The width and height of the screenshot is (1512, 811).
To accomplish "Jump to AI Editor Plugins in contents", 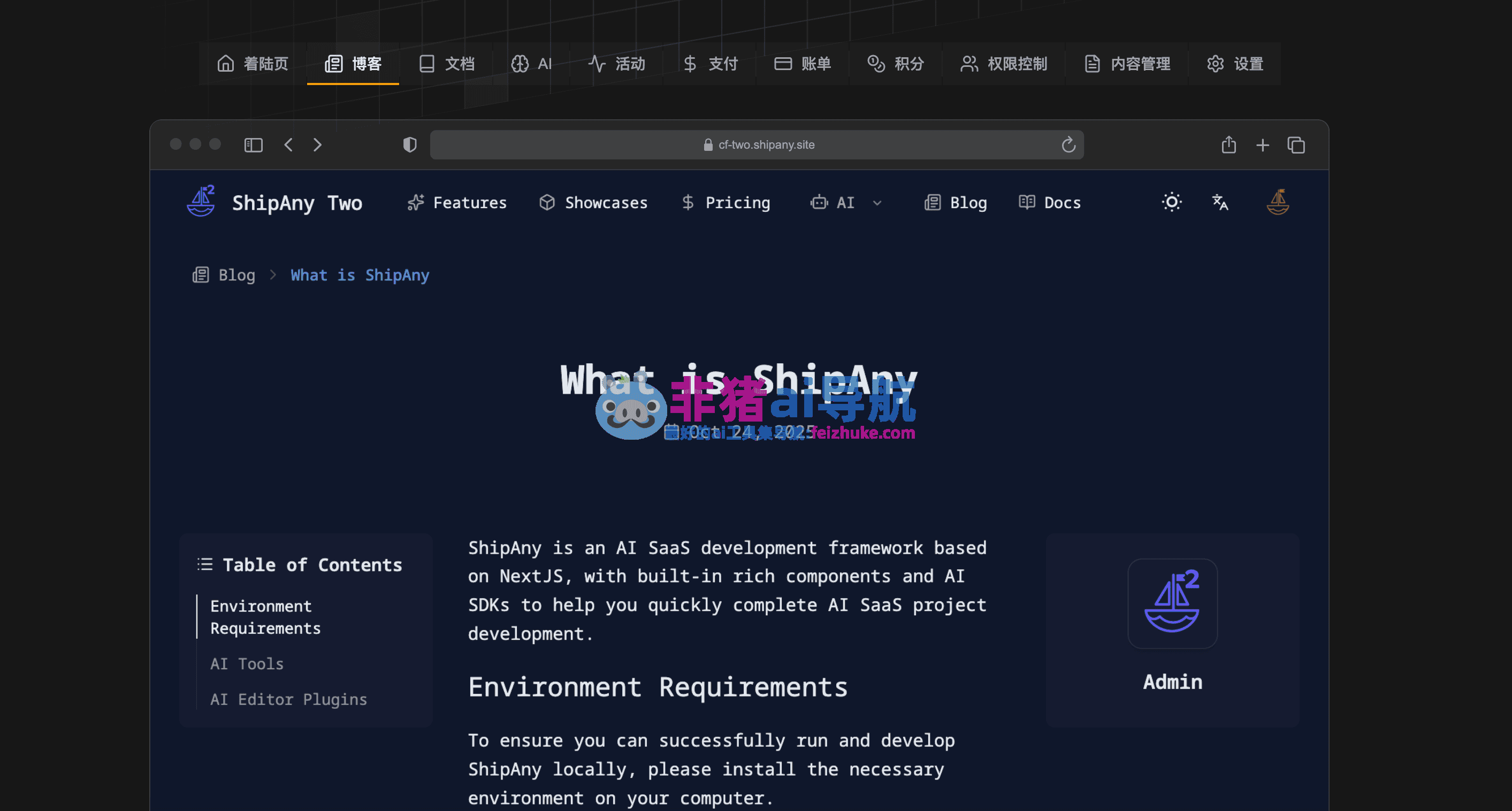I will click(x=288, y=700).
